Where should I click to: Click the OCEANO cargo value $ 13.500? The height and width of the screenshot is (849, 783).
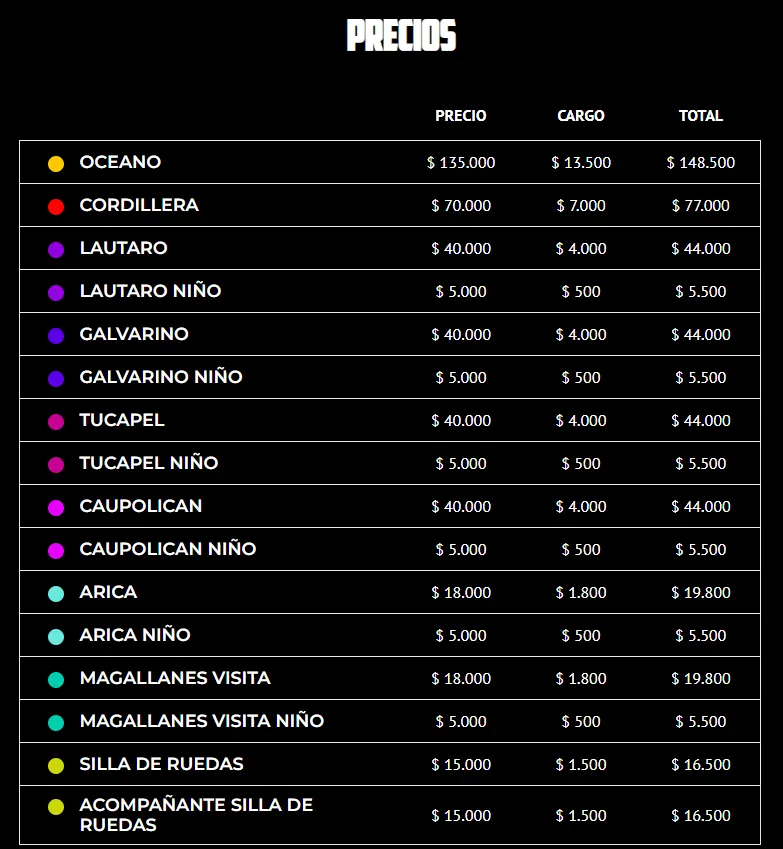581,163
